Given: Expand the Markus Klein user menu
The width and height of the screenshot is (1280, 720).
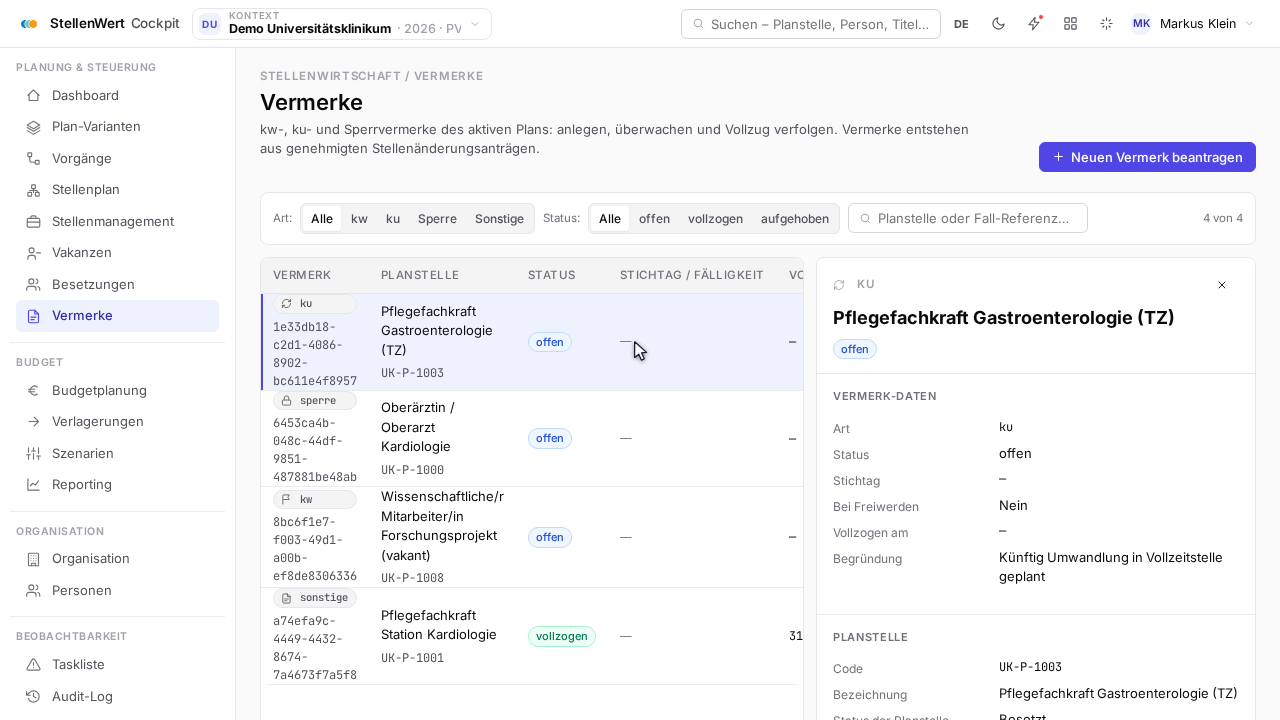Looking at the screenshot, I should click(x=1192, y=24).
